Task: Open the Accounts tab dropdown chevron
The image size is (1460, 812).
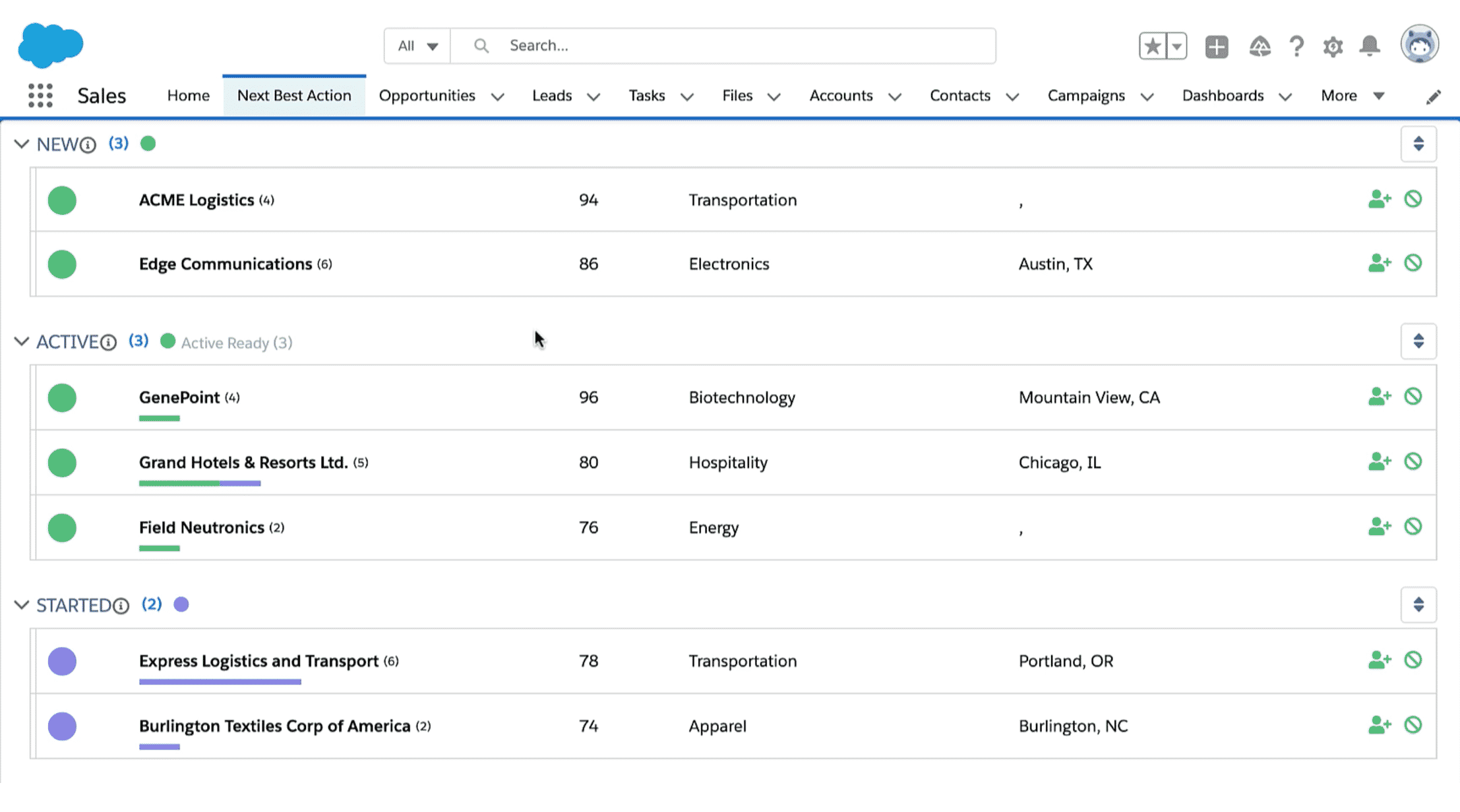Action: tap(895, 97)
